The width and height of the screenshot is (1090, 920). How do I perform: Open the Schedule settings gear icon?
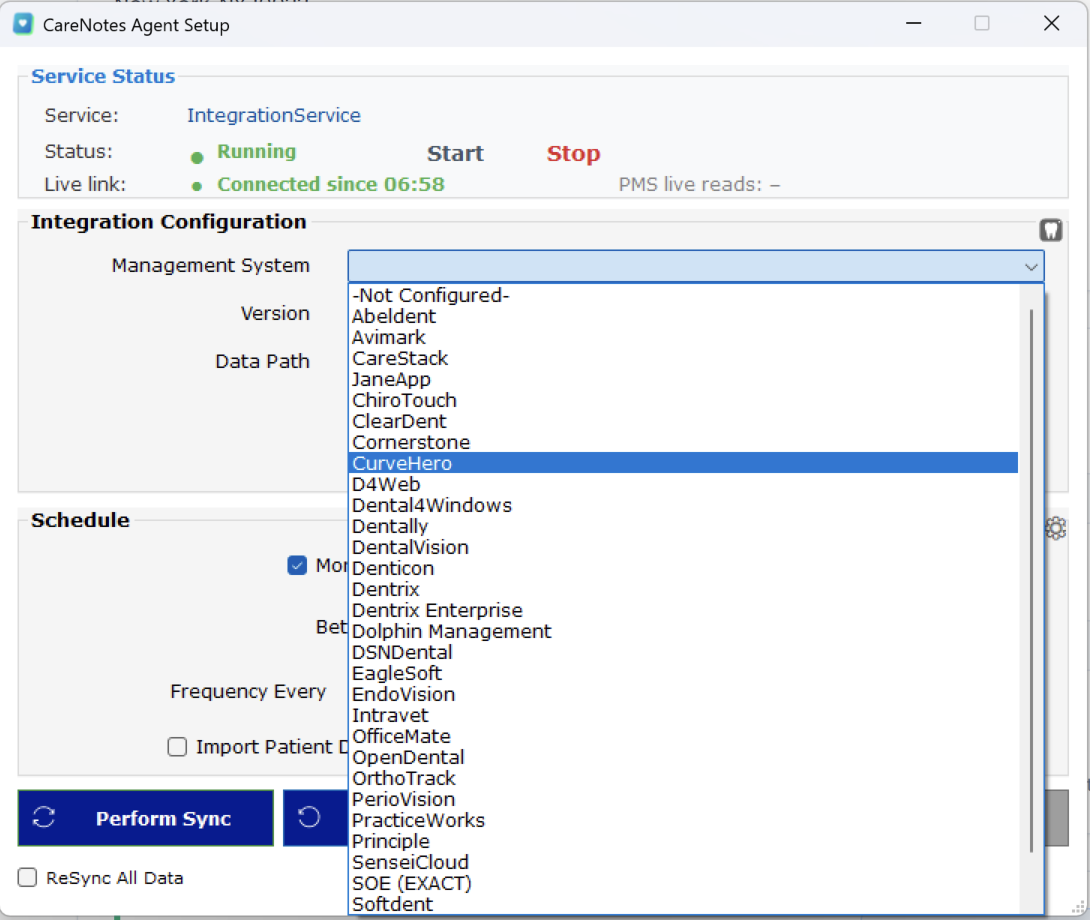pyautogui.click(x=1055, y=528)
